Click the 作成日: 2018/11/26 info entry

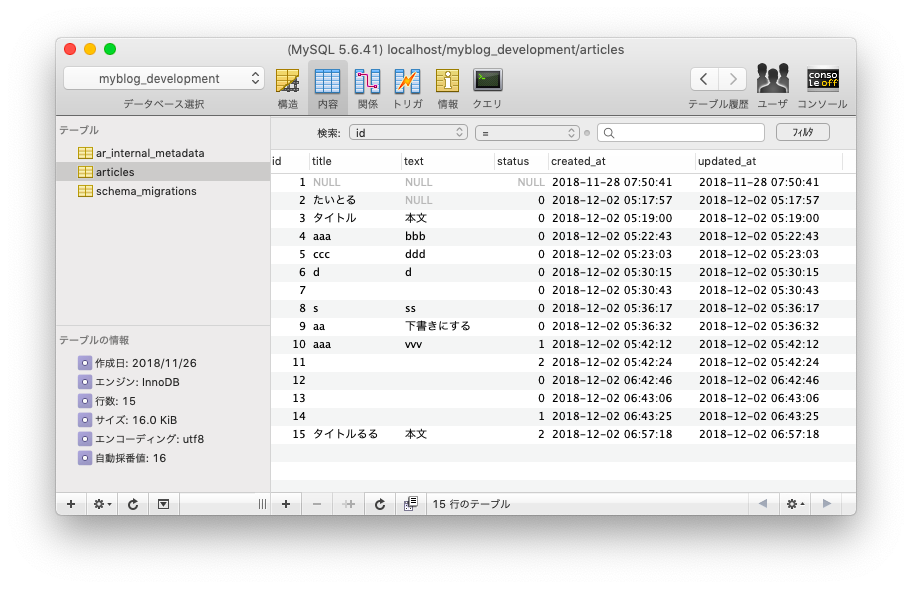pyautogui.click(x=137, y=363)
